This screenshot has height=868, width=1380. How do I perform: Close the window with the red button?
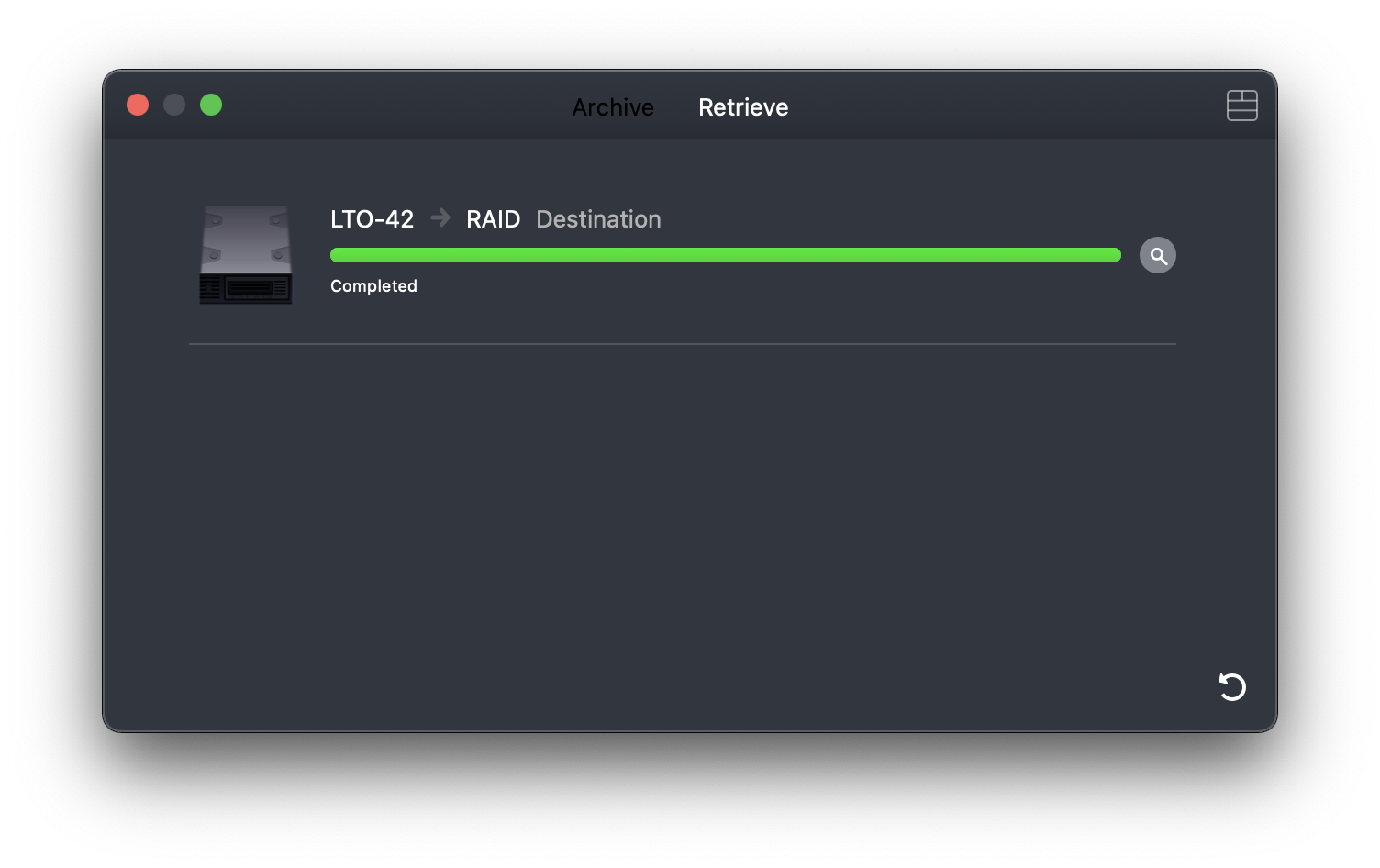click(138, 105)
